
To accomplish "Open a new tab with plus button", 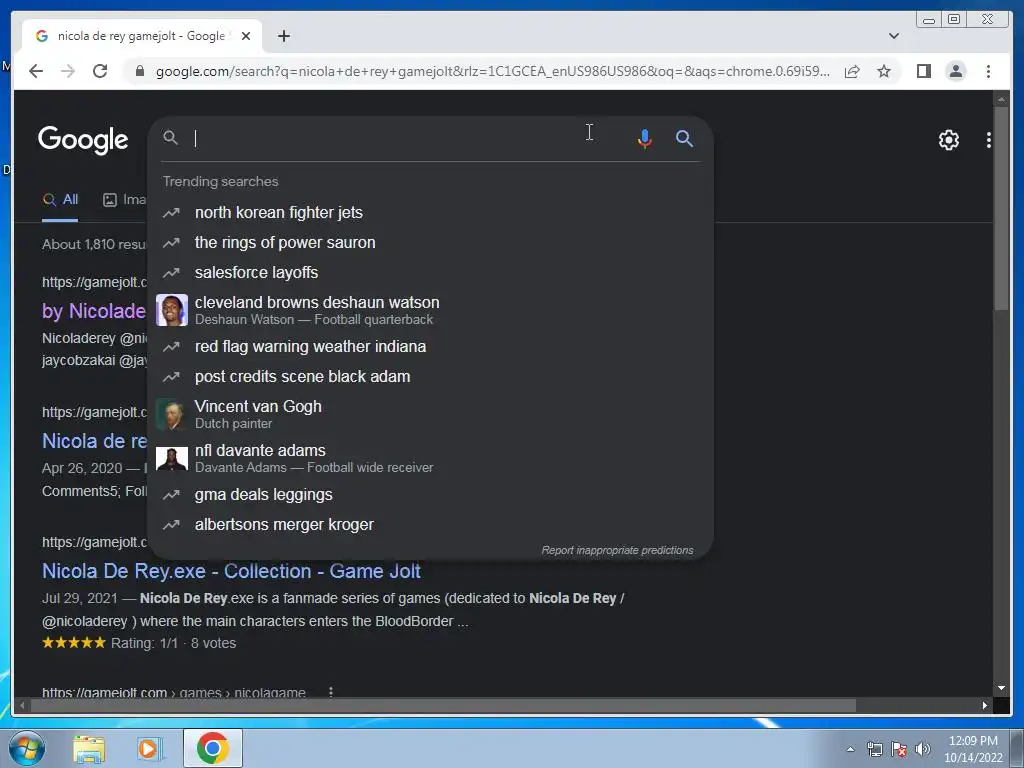I will [283, 36].
